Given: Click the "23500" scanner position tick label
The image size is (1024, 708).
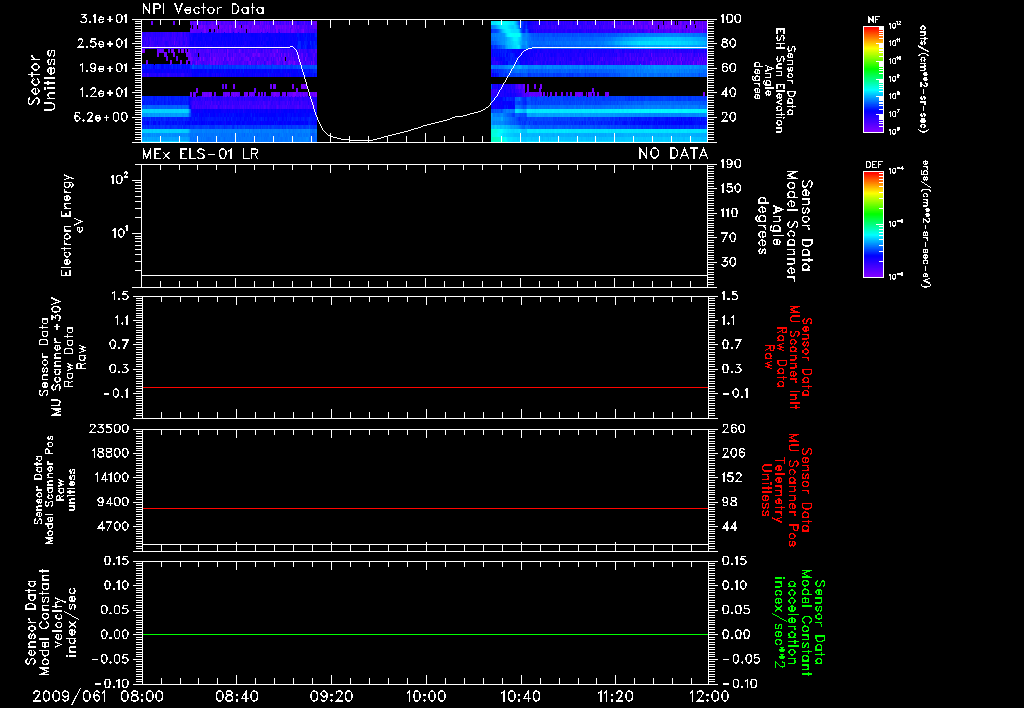Looking at the screenshot, I should pyautogui.click(x=108, y=429).
